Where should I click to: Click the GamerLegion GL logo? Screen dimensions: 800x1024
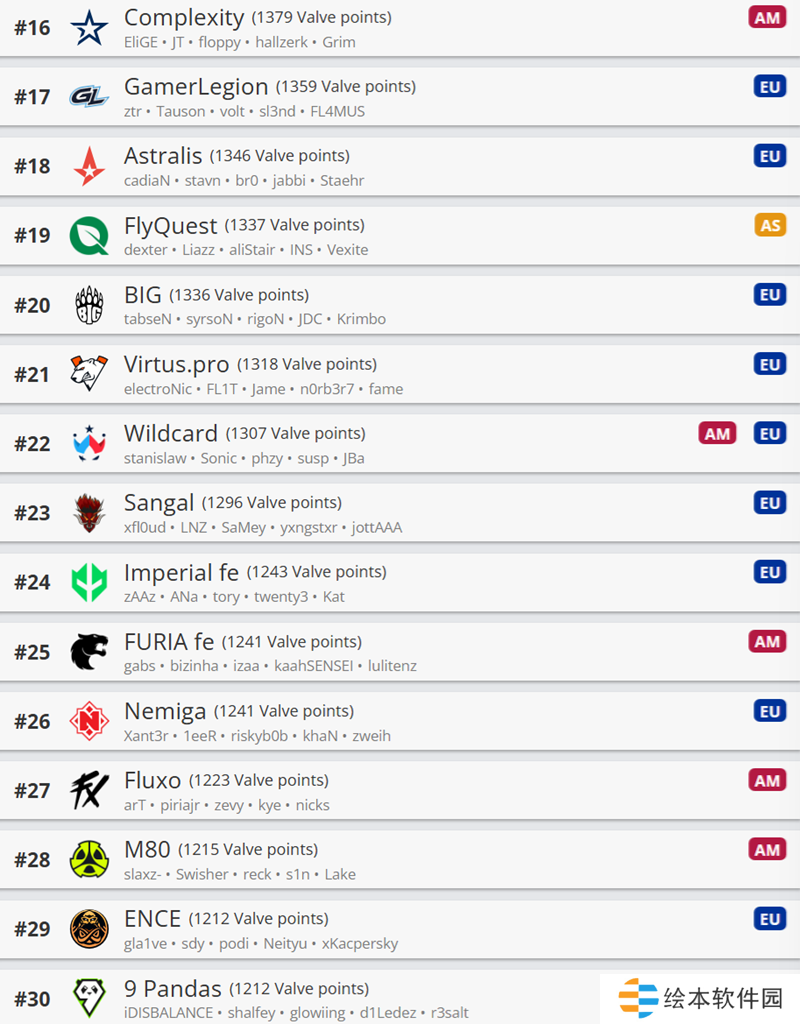[89, 97]
